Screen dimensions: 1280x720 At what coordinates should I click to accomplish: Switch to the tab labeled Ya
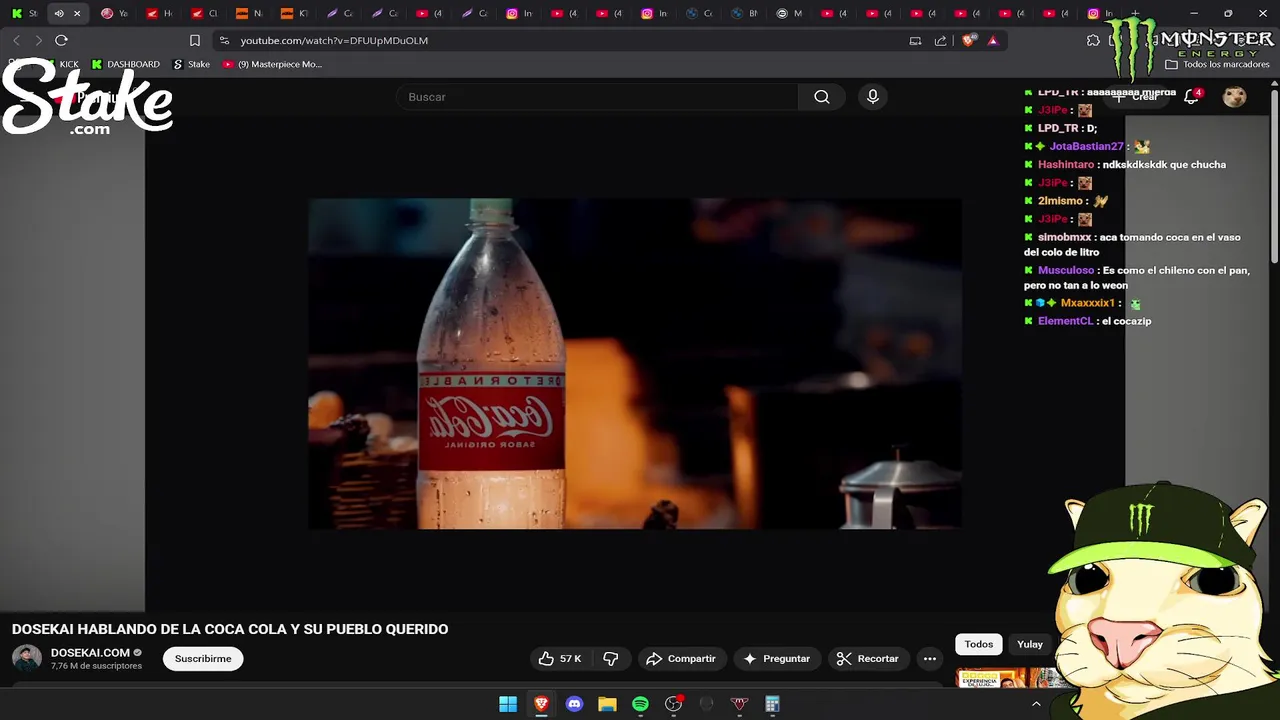pos(115,13)
